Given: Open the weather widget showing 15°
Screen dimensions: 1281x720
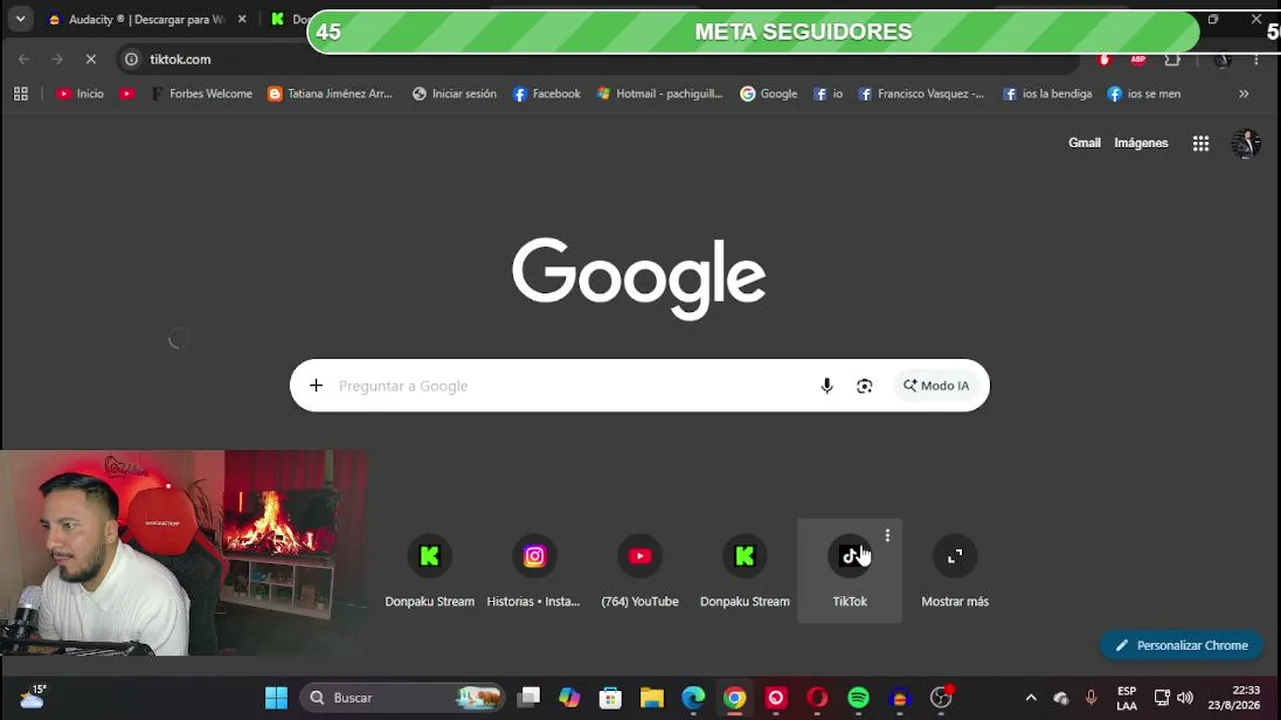Looking at the screenshot, I should click(33, 697).
